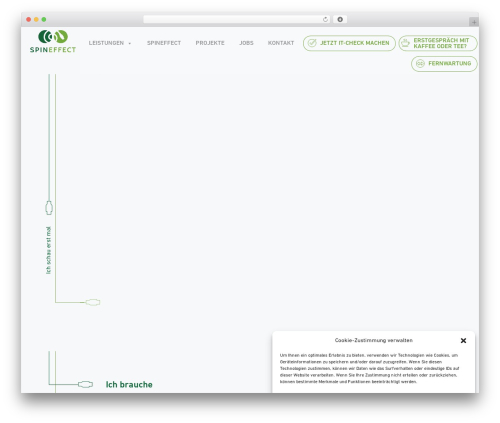Image resolution: width=500 pixels, height=423 pixels.
Task: Open a new browser tab with plus
Action: pyautogui.click(x=474, y=22)
